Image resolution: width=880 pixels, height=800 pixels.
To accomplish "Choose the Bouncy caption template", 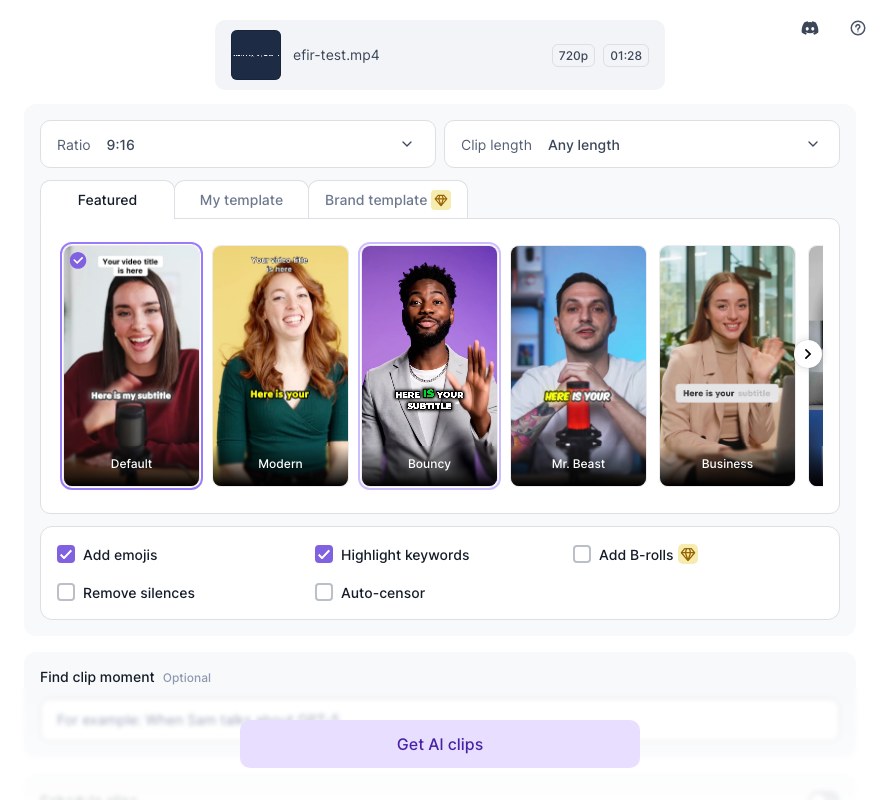I will 429,365.
